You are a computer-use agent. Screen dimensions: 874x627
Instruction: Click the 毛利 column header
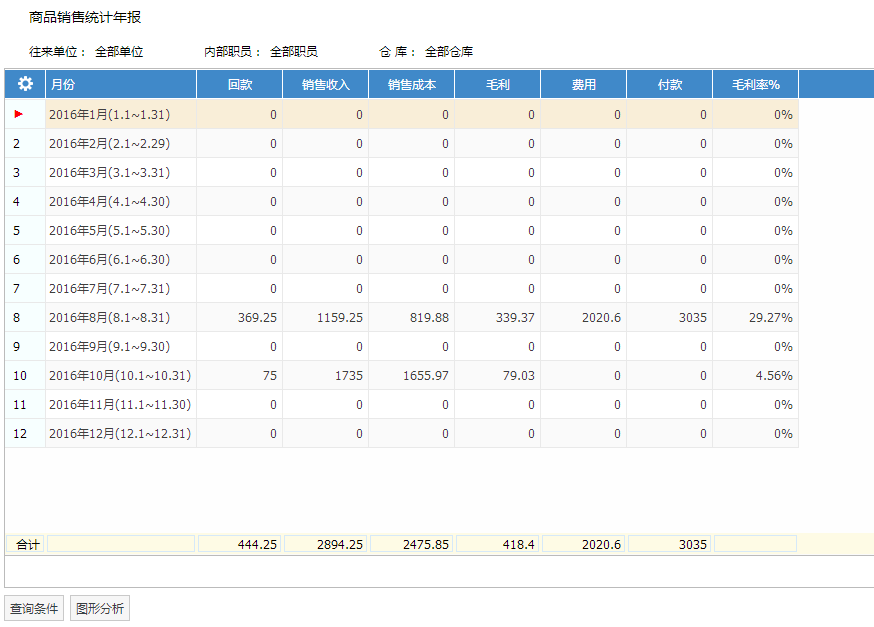coord(498,84)
